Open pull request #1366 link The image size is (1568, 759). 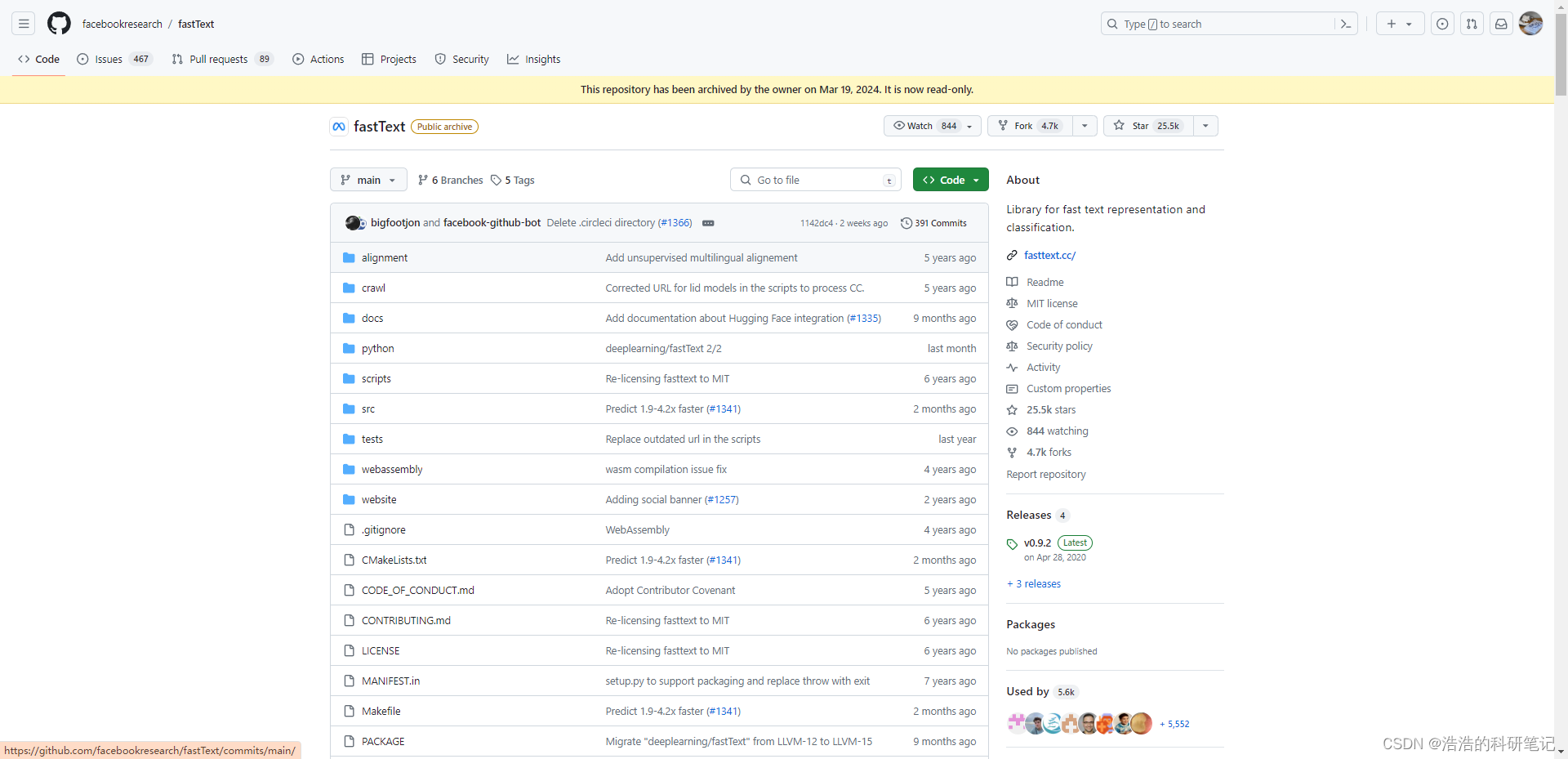click(675, 223)
